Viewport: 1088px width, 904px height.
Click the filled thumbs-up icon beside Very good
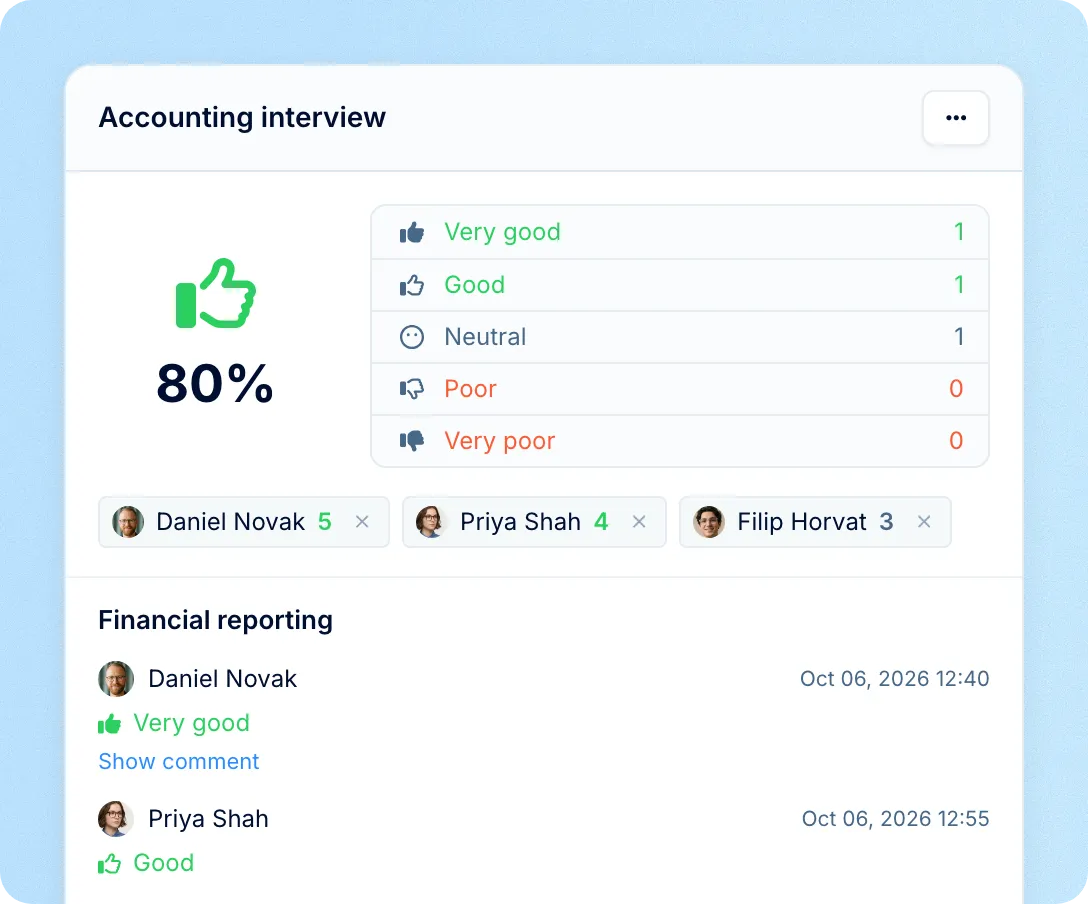coord(411,232)
